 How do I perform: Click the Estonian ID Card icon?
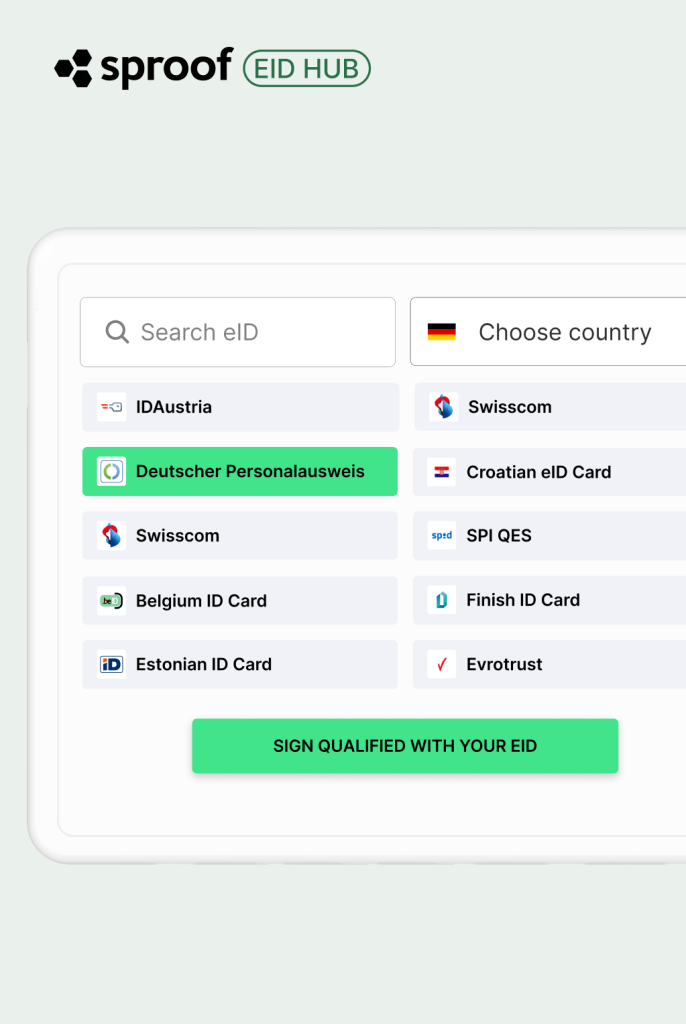111,664
